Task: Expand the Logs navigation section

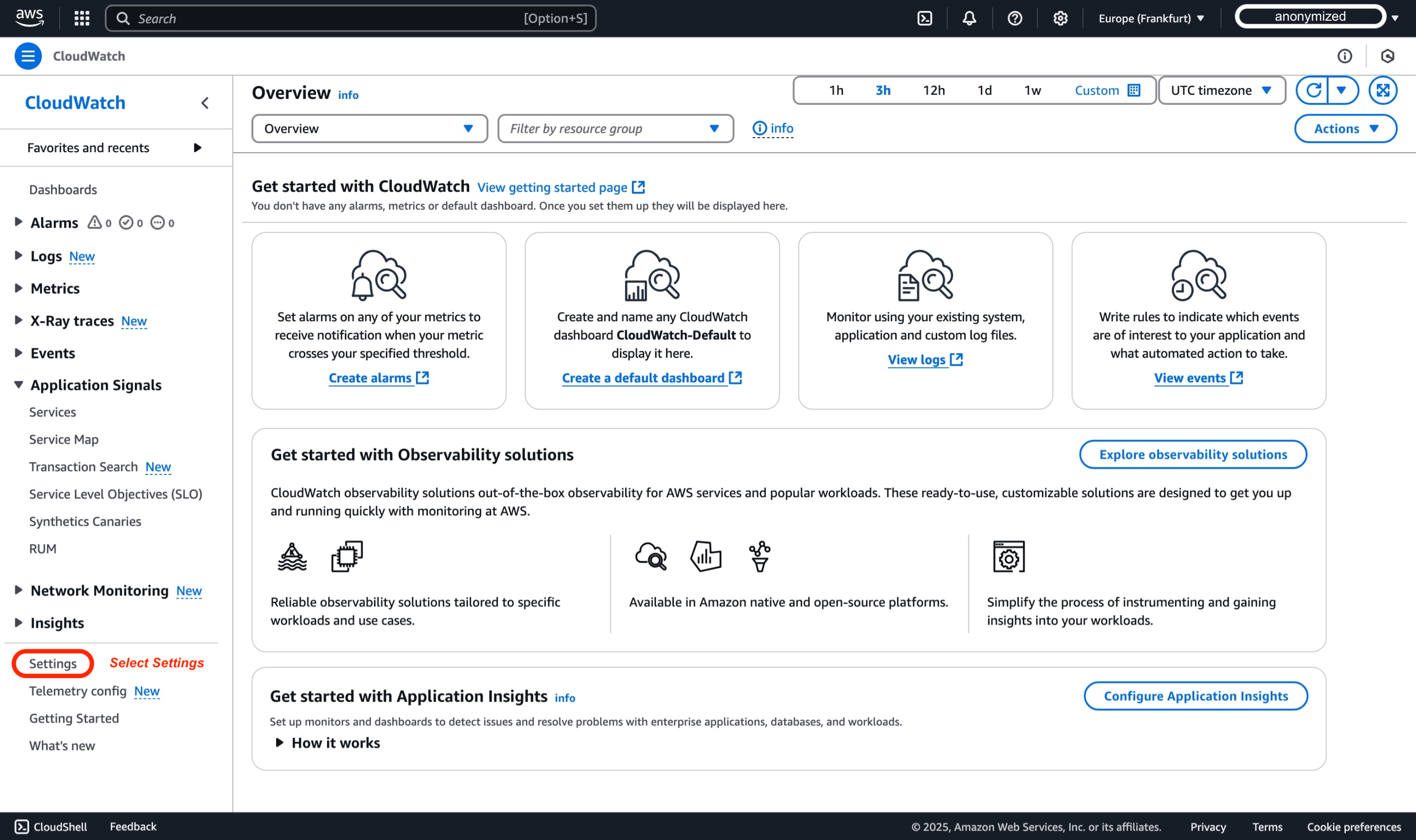Action: click(18, 255)
